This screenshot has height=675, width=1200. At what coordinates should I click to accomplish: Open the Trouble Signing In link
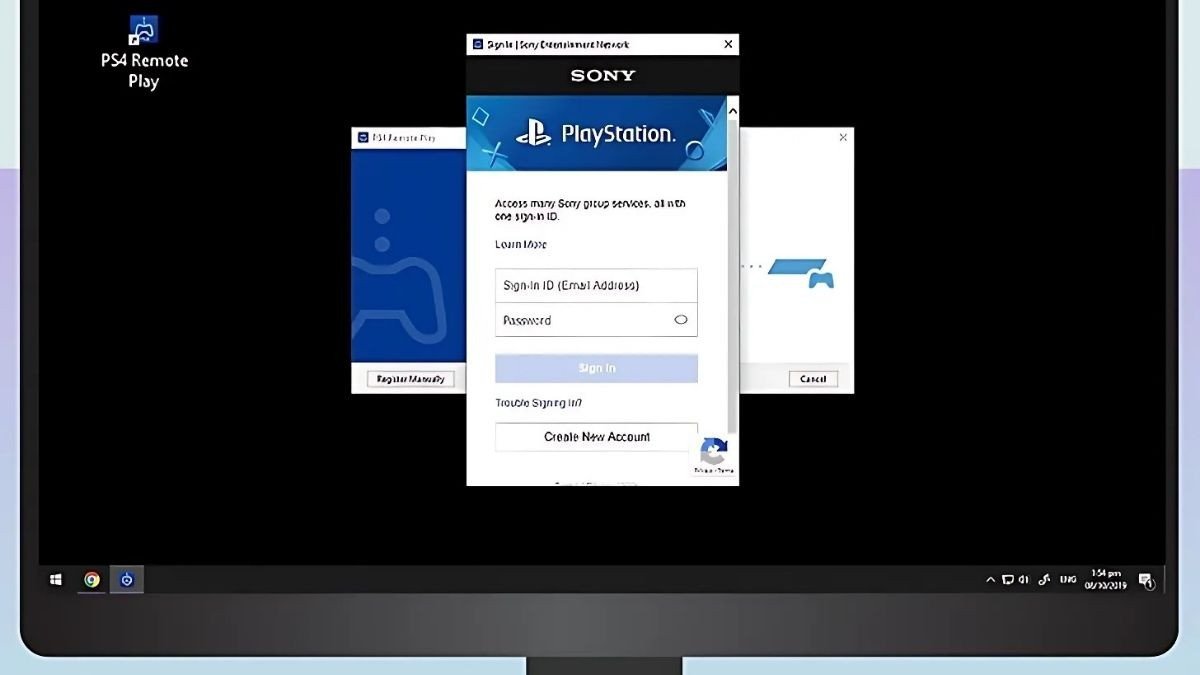(538, 403)
